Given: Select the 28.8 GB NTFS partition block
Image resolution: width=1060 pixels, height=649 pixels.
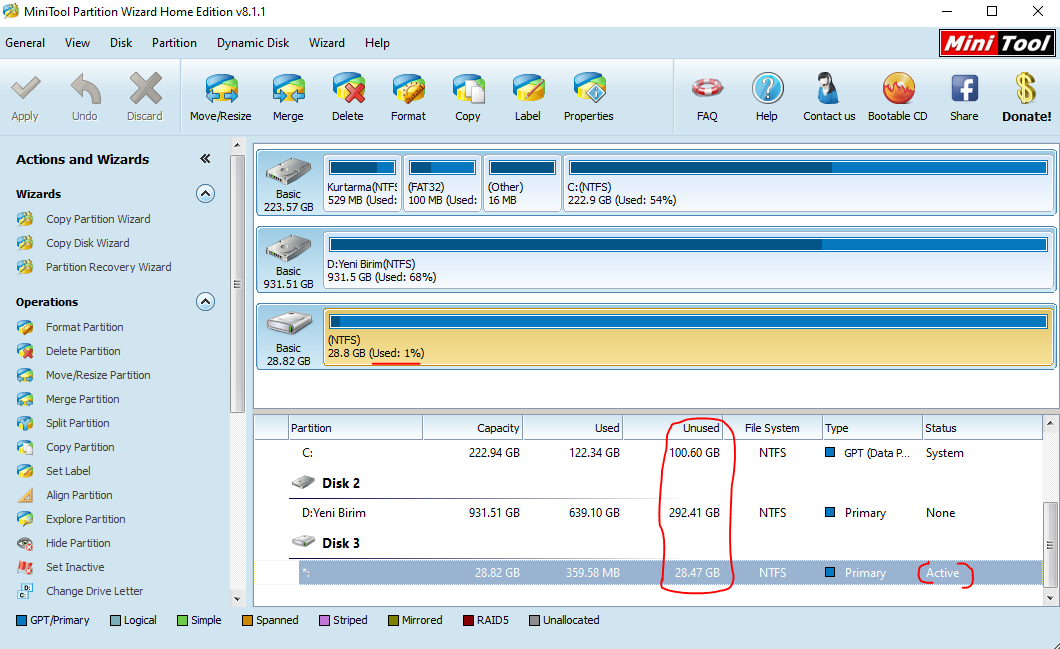Looking at the screenshot, I should click(x=689, y=337).
